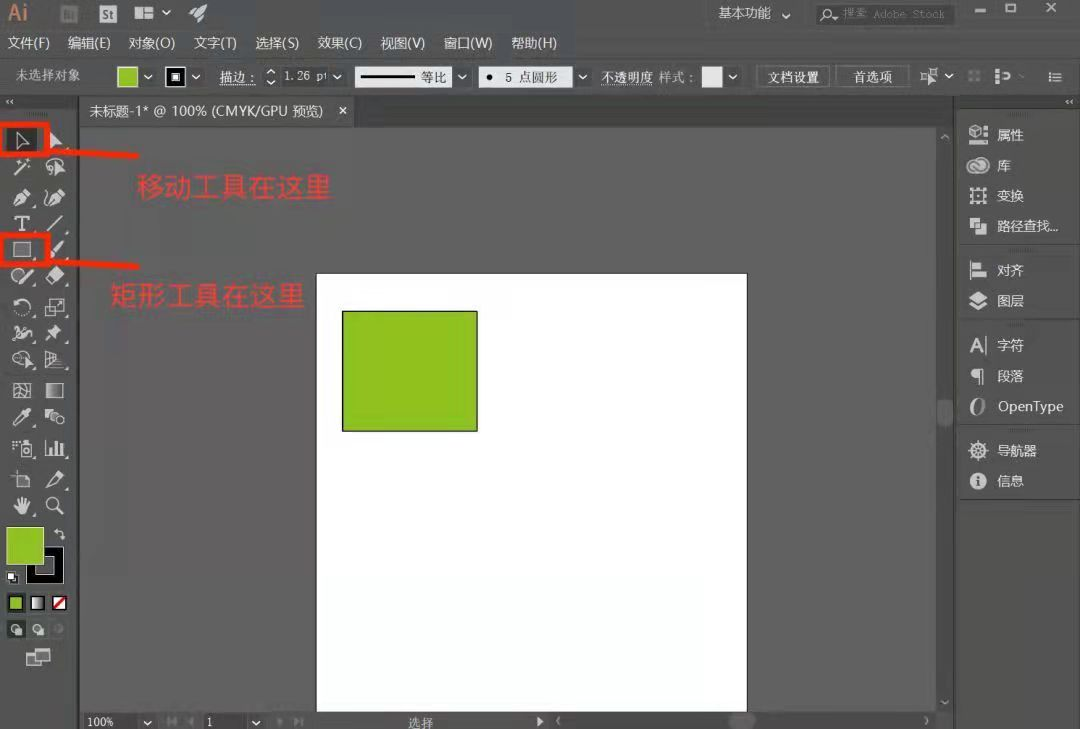Open control bar stroke color dropdown

pos(196,77)
